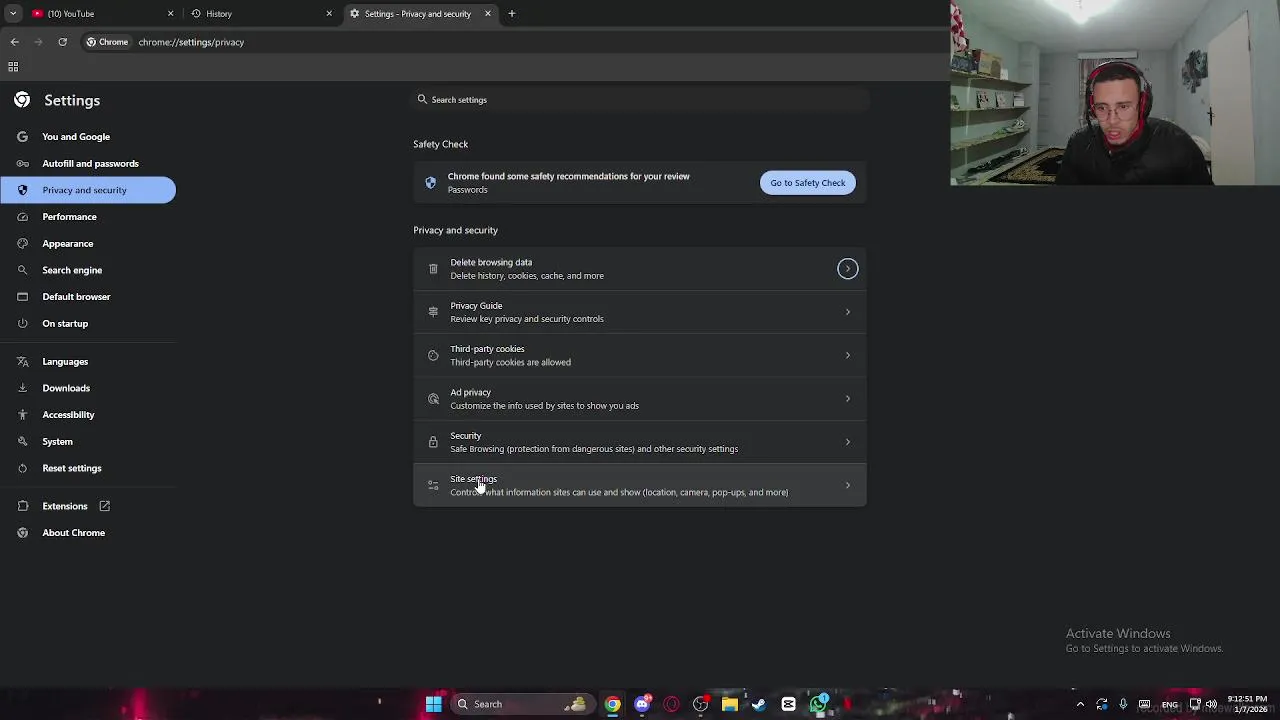Screen dimensions: 1280x720
Task: Expand the Security row chevron
Action: (x=847, y=442)
